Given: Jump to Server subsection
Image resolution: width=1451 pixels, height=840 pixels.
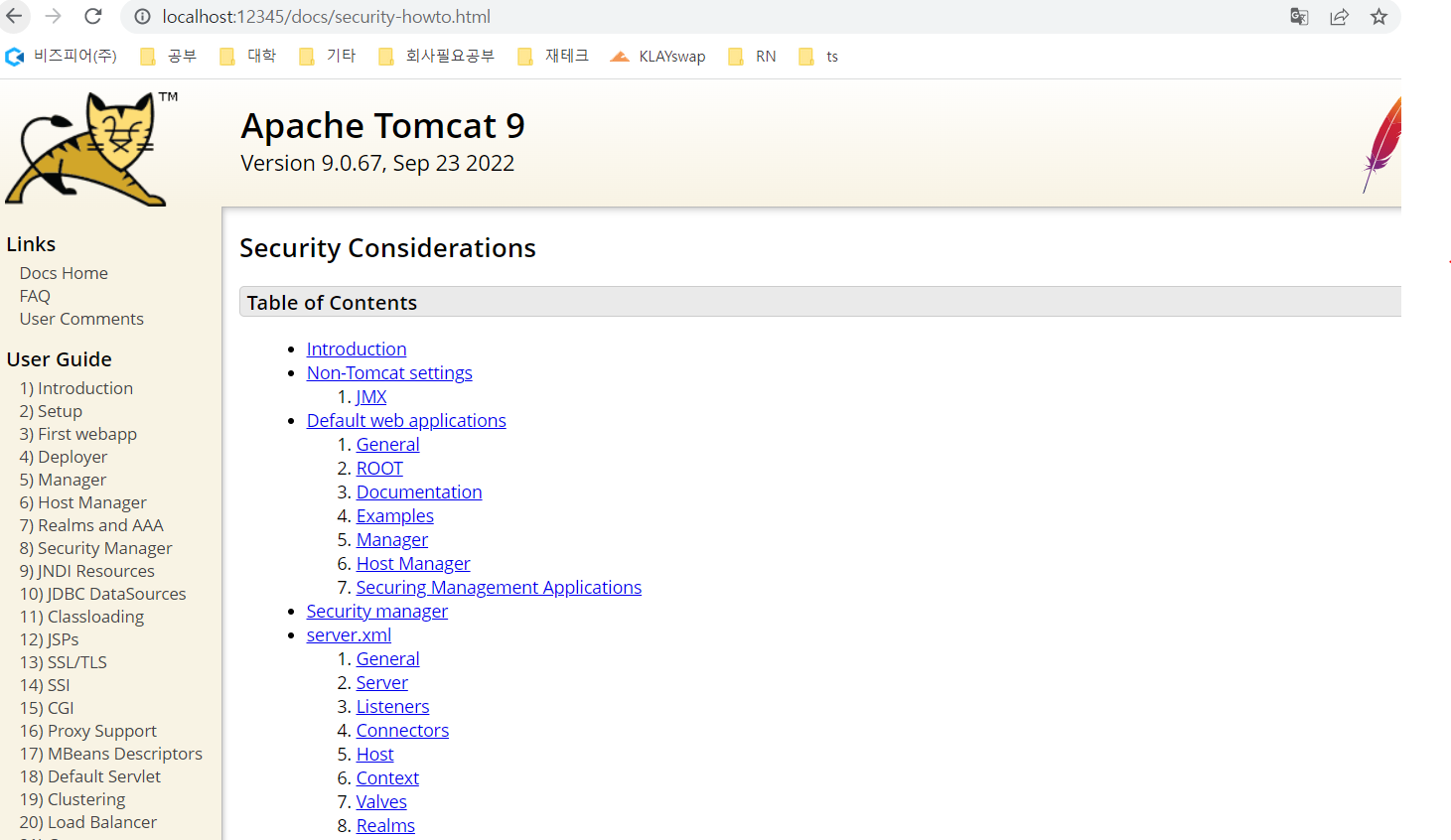Looking at the screenshot, I should 382,683.
